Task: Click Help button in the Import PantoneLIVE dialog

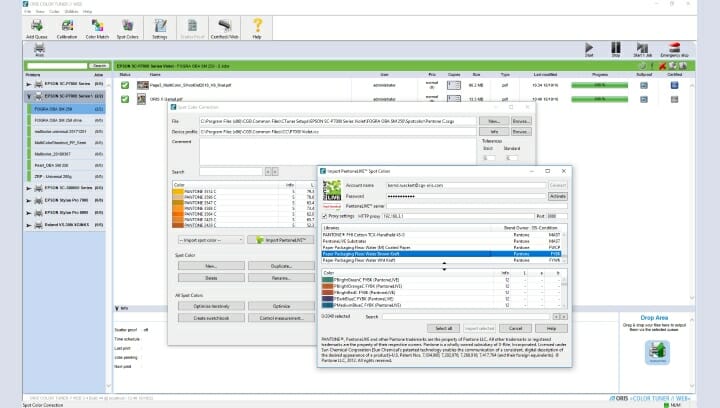Action: point(551,329)
